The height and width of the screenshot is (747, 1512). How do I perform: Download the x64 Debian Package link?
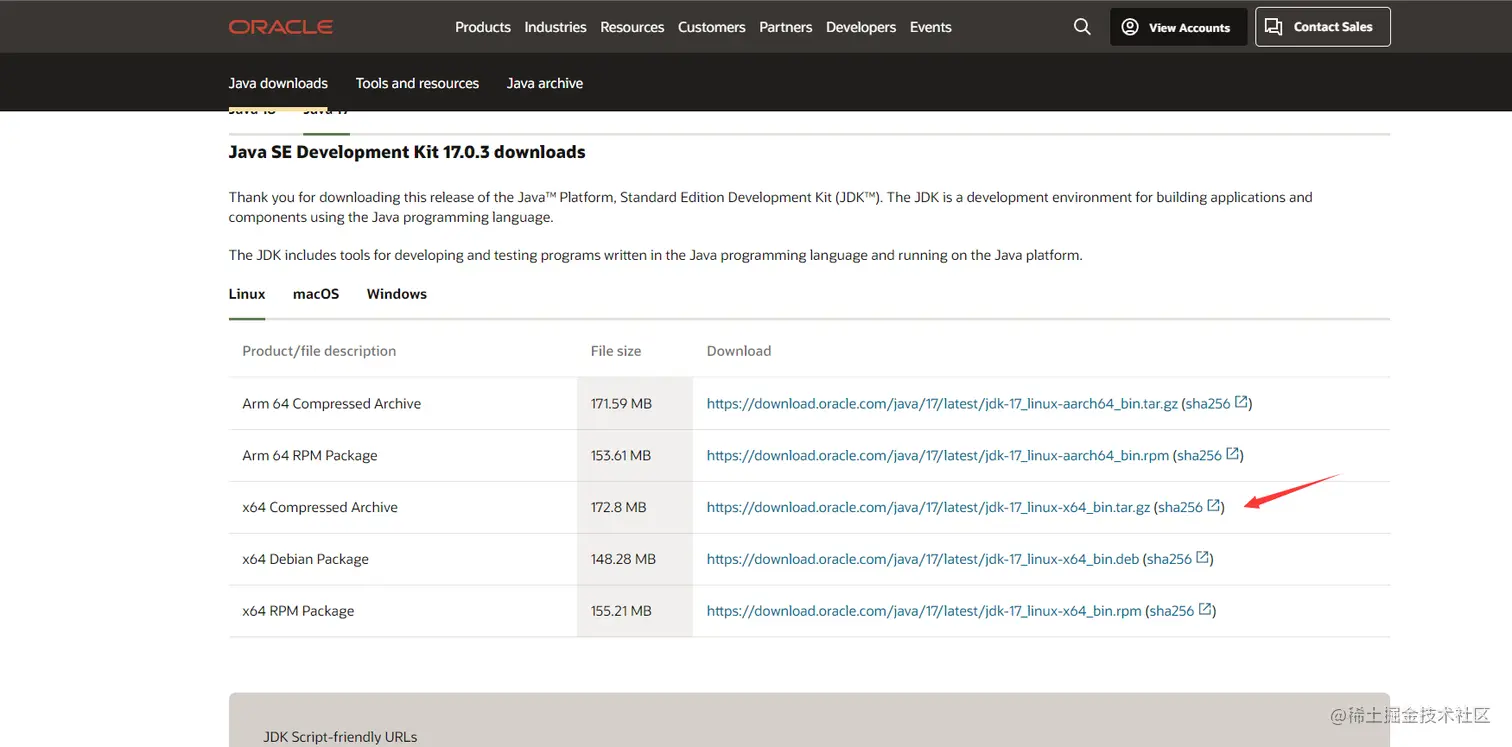[x=922, y=559]
